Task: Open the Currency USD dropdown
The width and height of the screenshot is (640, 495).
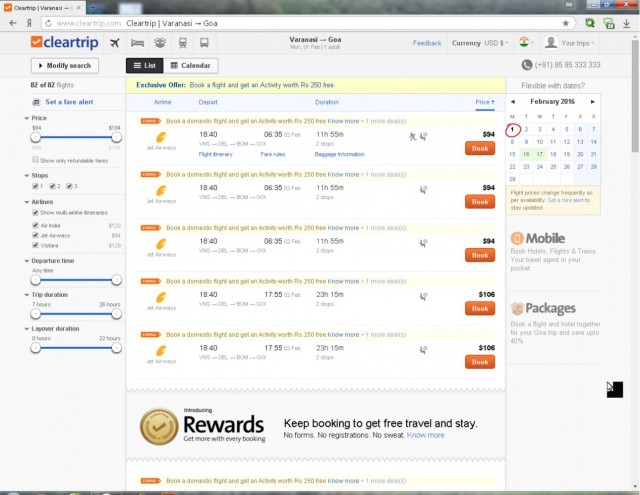Action: pyautogui.click(x=480, y=43)
